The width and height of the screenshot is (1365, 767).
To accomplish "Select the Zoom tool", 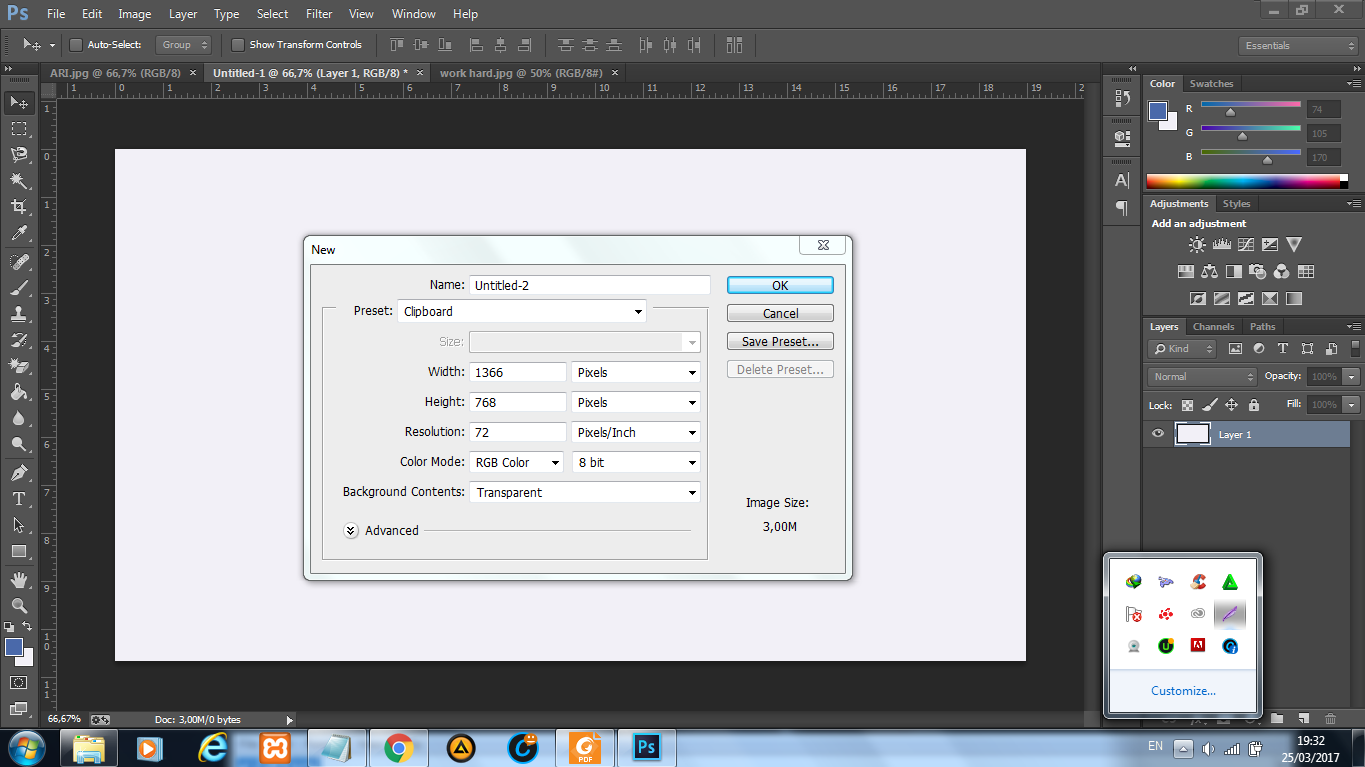I will point(18,606).
